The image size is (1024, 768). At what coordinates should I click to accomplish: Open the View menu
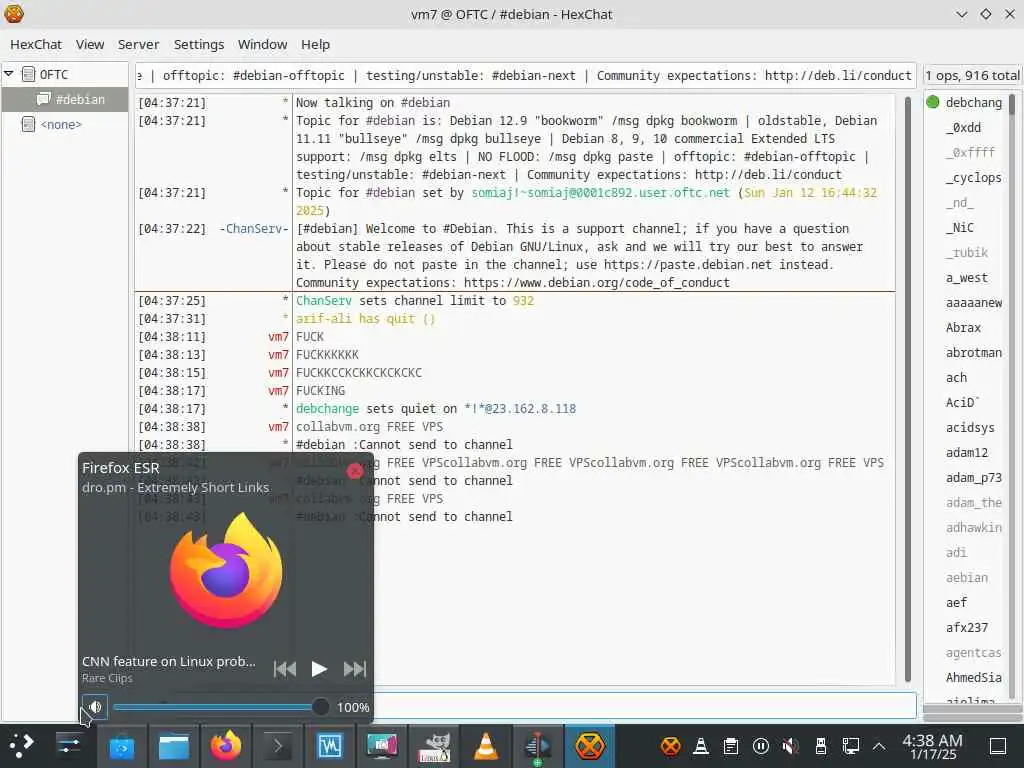89,44
